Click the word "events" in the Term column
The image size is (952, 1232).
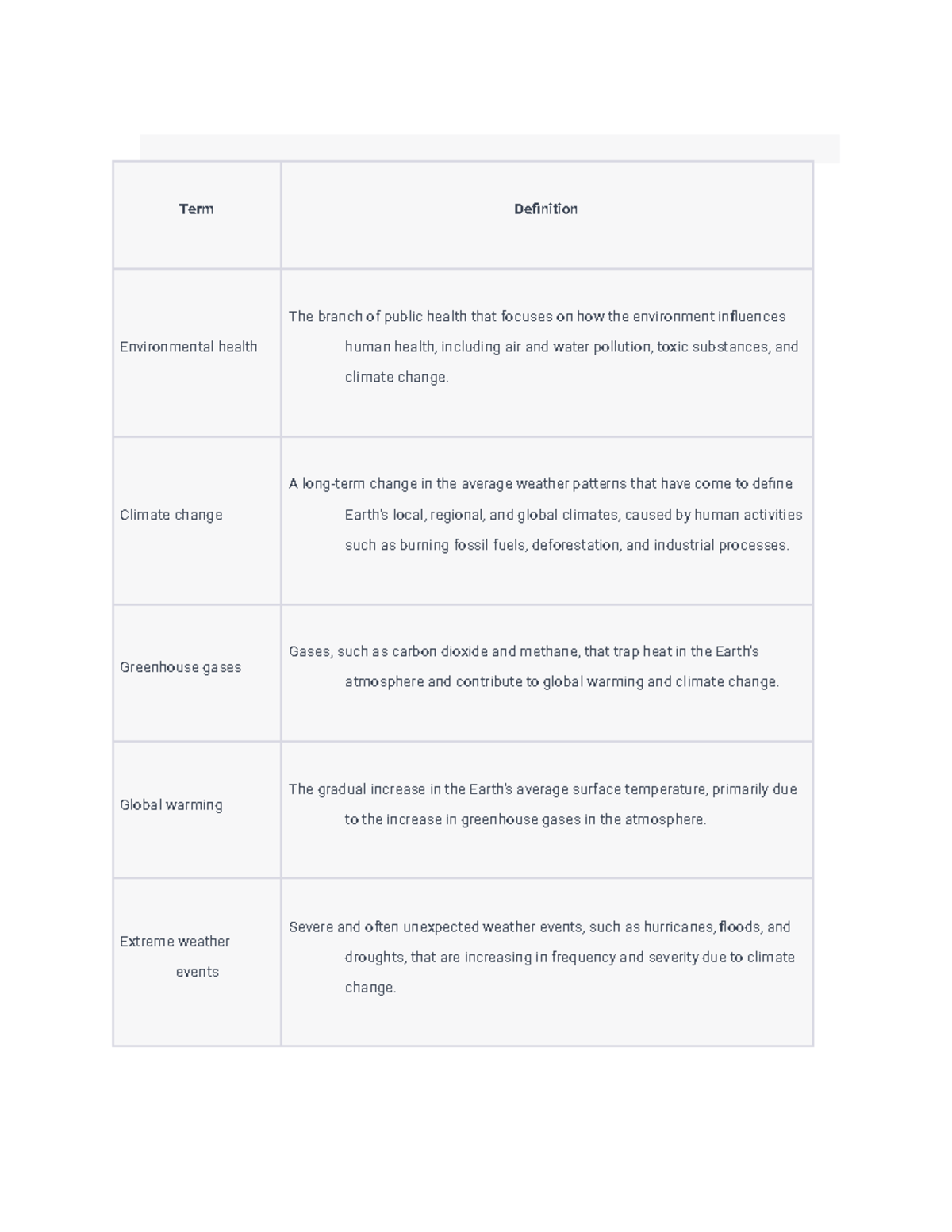198,972
